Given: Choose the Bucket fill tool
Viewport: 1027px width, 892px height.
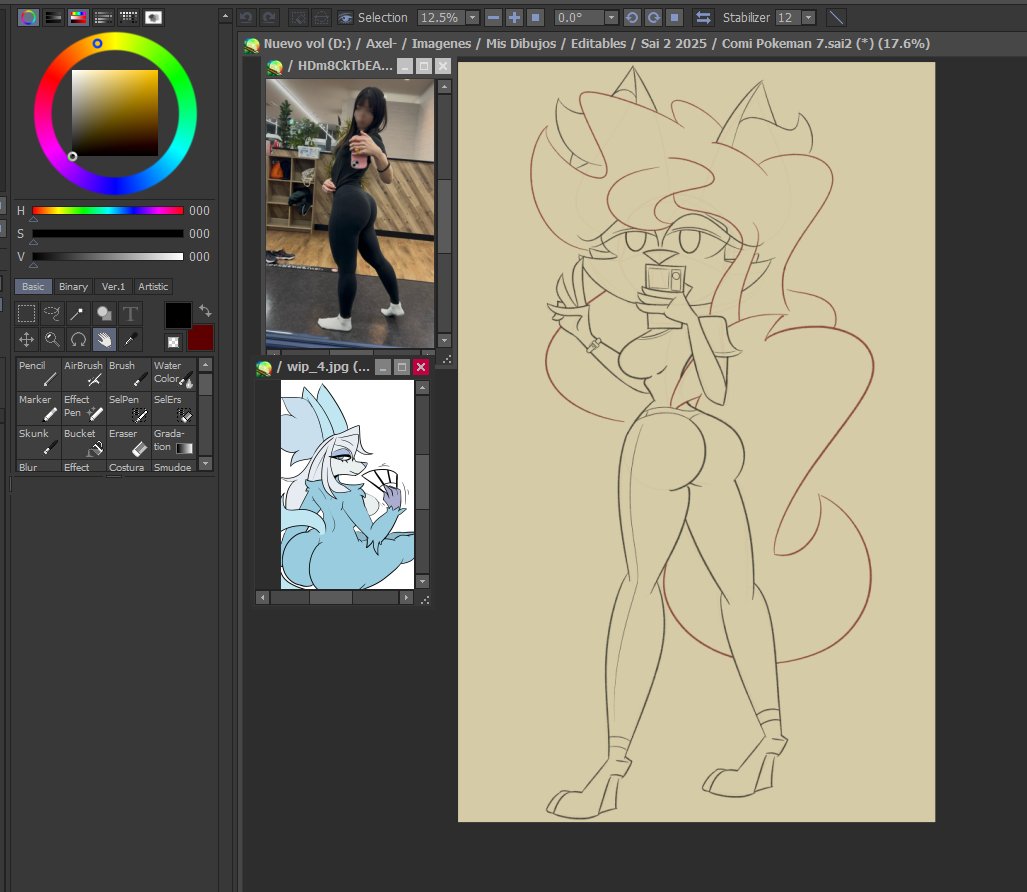Looking at the screenshot, I should coord(83,441).
